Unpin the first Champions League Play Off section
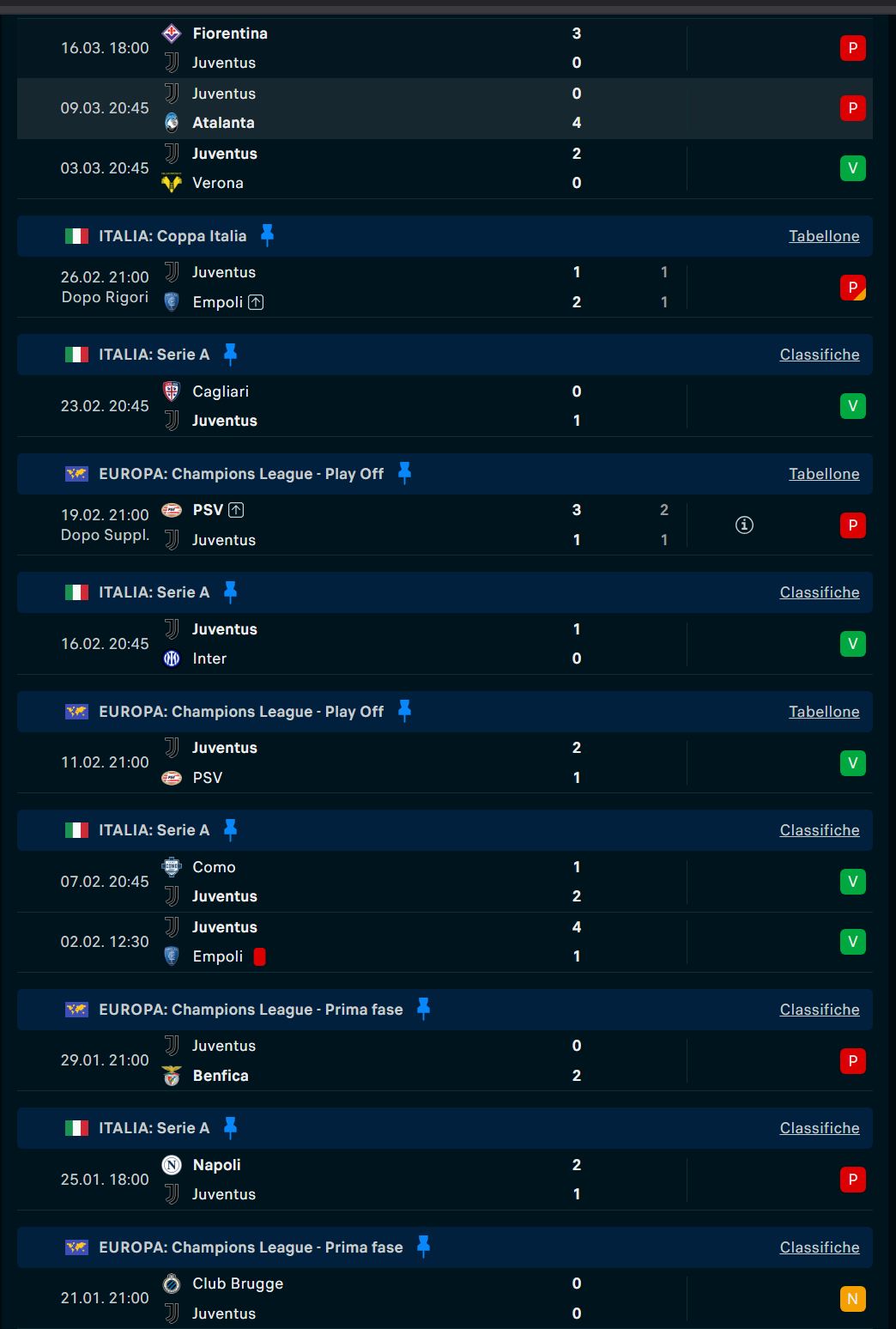 (404, 473)
